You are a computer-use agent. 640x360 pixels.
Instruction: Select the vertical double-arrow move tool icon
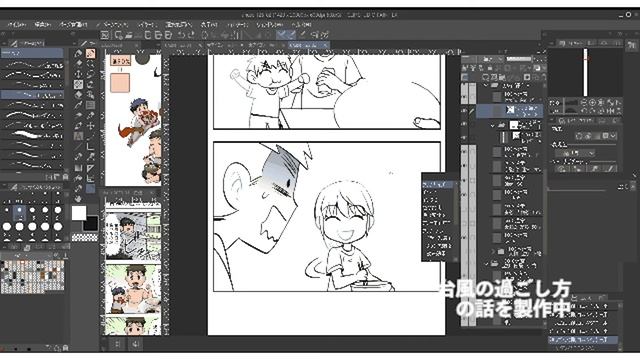click(79, 74)
